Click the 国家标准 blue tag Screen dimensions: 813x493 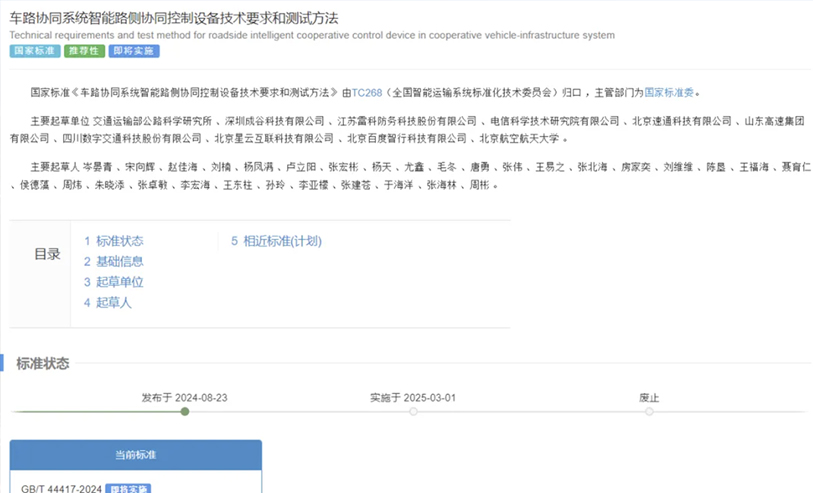[x=35, y=51]
